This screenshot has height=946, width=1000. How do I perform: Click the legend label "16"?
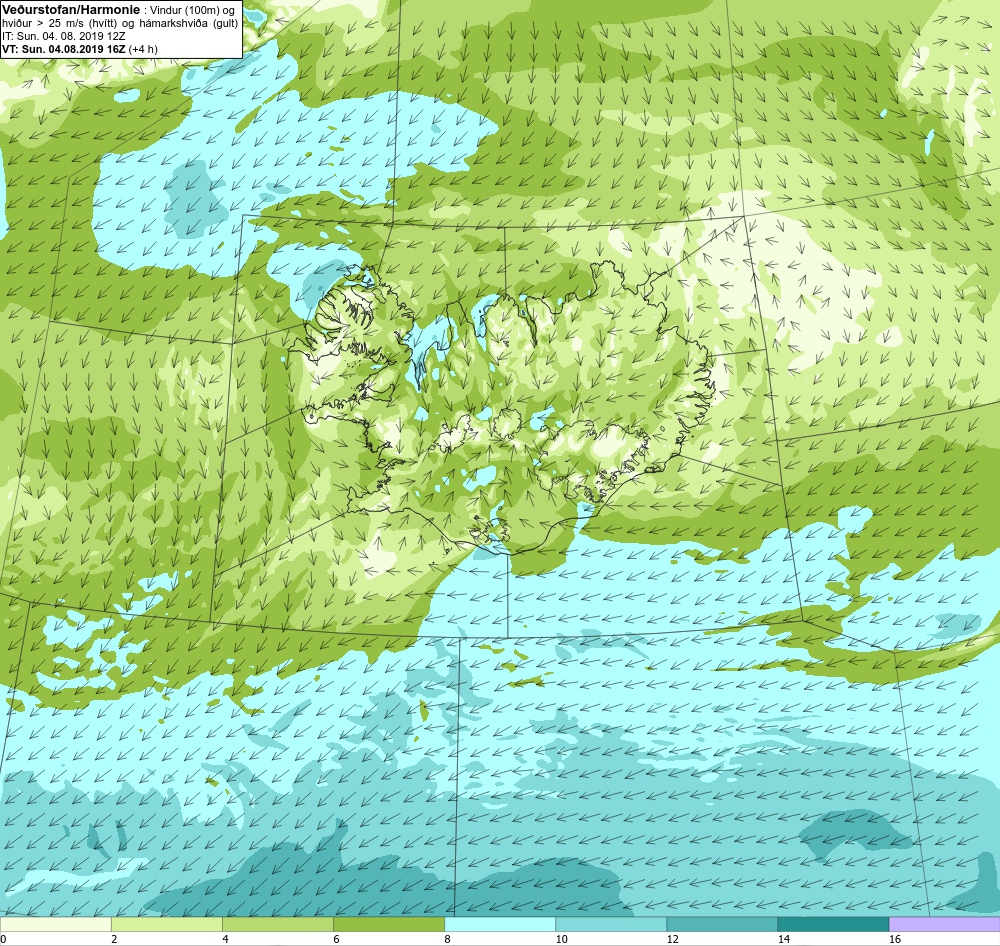coord(894,939)
